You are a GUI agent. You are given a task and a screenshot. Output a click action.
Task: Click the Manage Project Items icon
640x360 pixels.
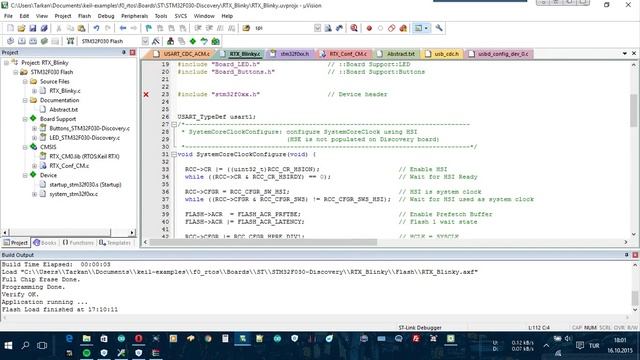[170, 41]
